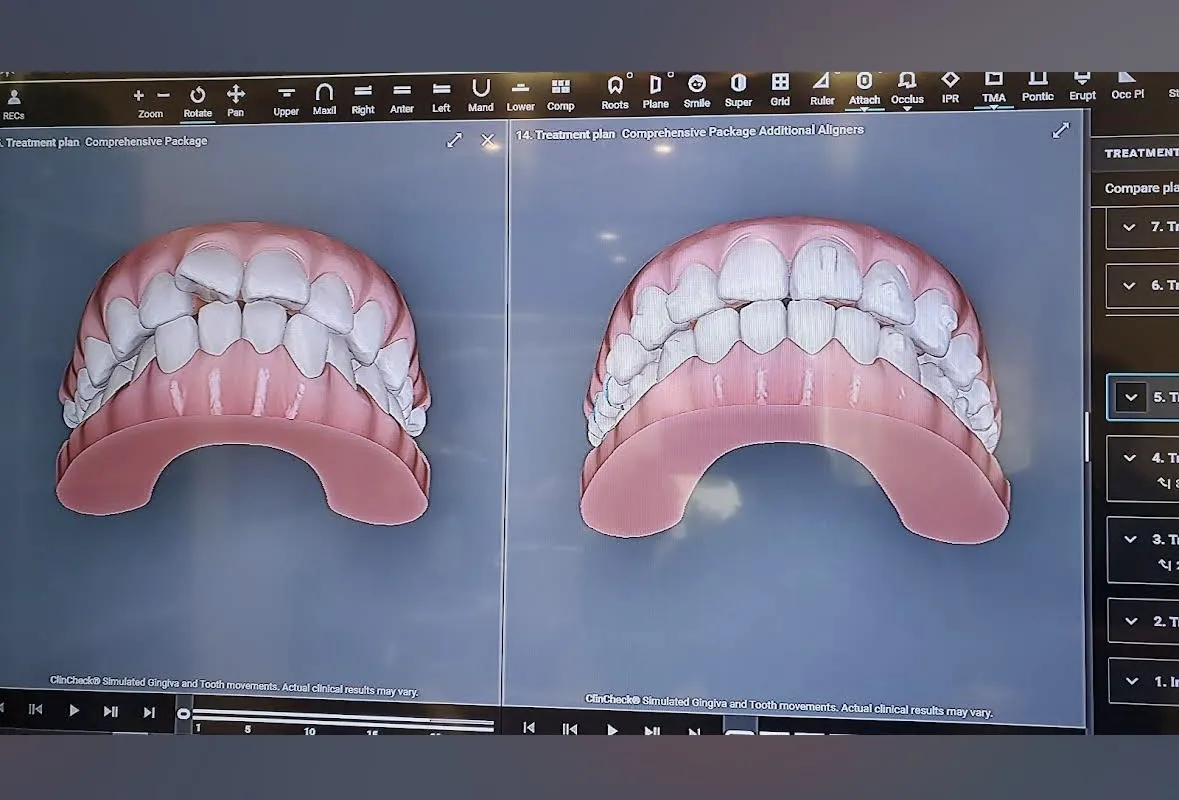Expand treatment plan 7 in sidebar

[x=1129, y=227]
